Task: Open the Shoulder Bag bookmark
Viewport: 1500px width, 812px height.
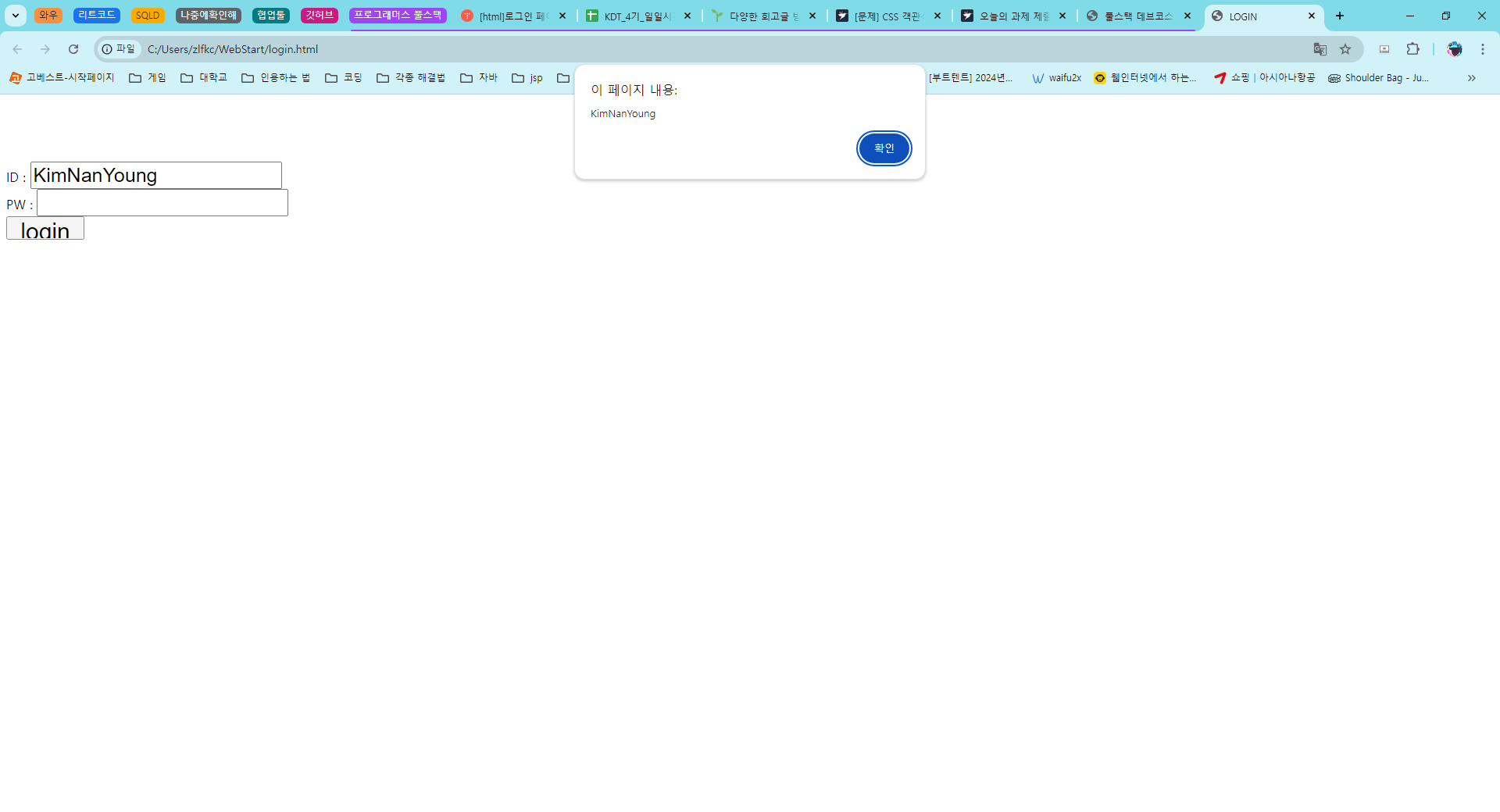Action: point(1379,78)
